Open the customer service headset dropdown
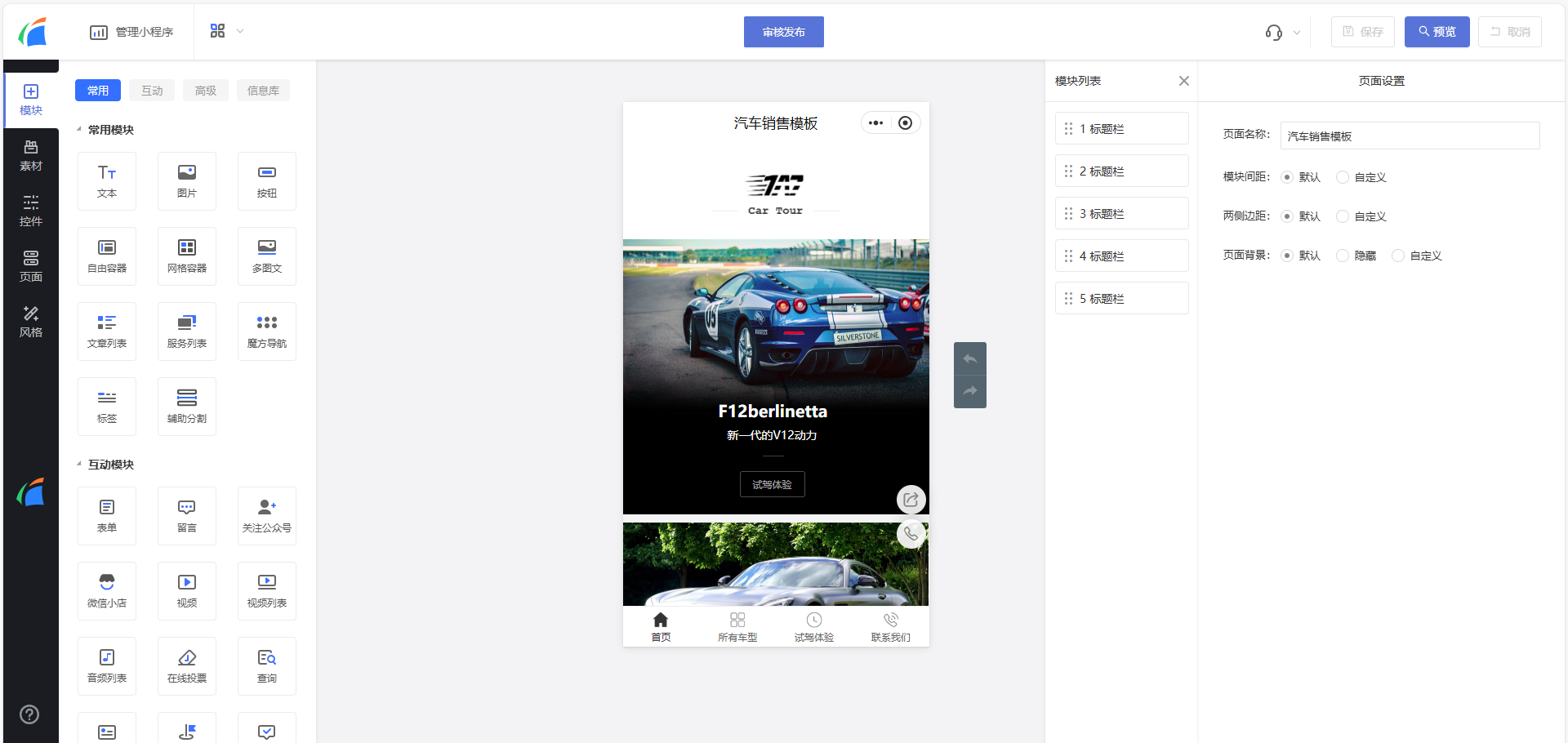The image size is (1568, 743). 1282,33
